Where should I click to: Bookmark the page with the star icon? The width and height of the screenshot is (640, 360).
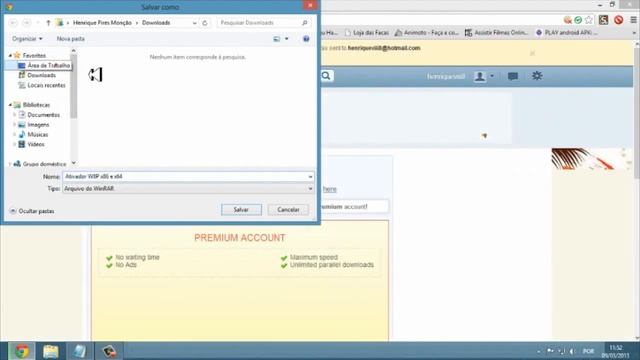pyautogui.click(x=589, y=20)
